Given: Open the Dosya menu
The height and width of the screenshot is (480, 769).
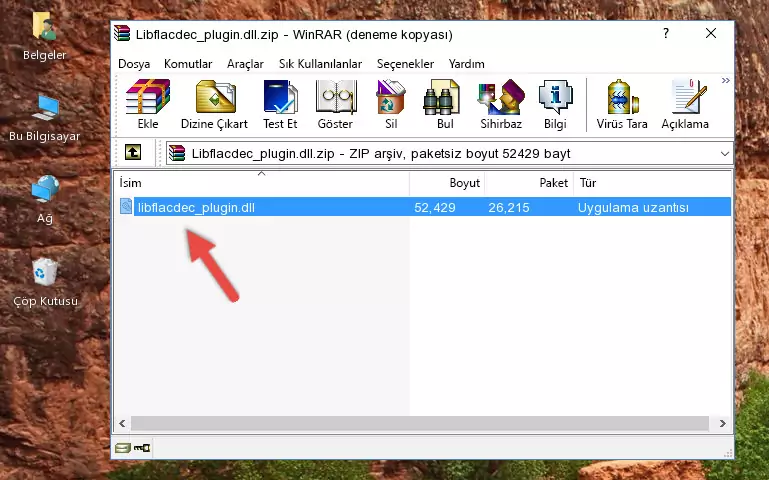Looking at the screenshot, I should click(134, 64).
